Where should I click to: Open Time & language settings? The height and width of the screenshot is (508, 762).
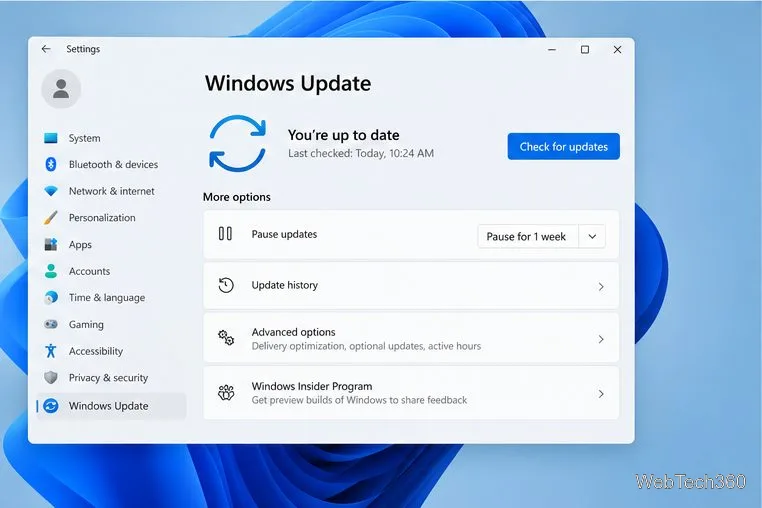pos(107,298)
